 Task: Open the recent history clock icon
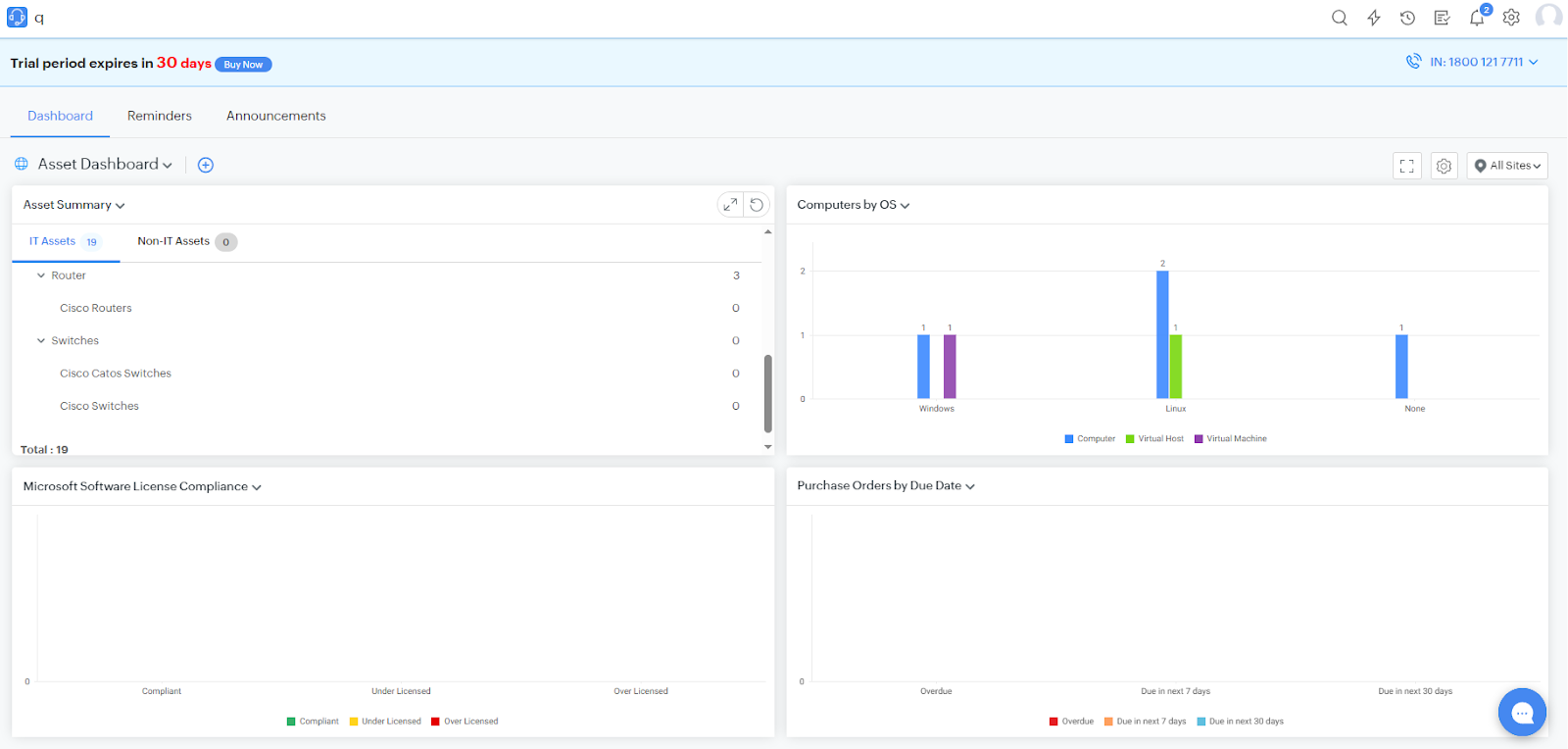(x=1407, y=18)
